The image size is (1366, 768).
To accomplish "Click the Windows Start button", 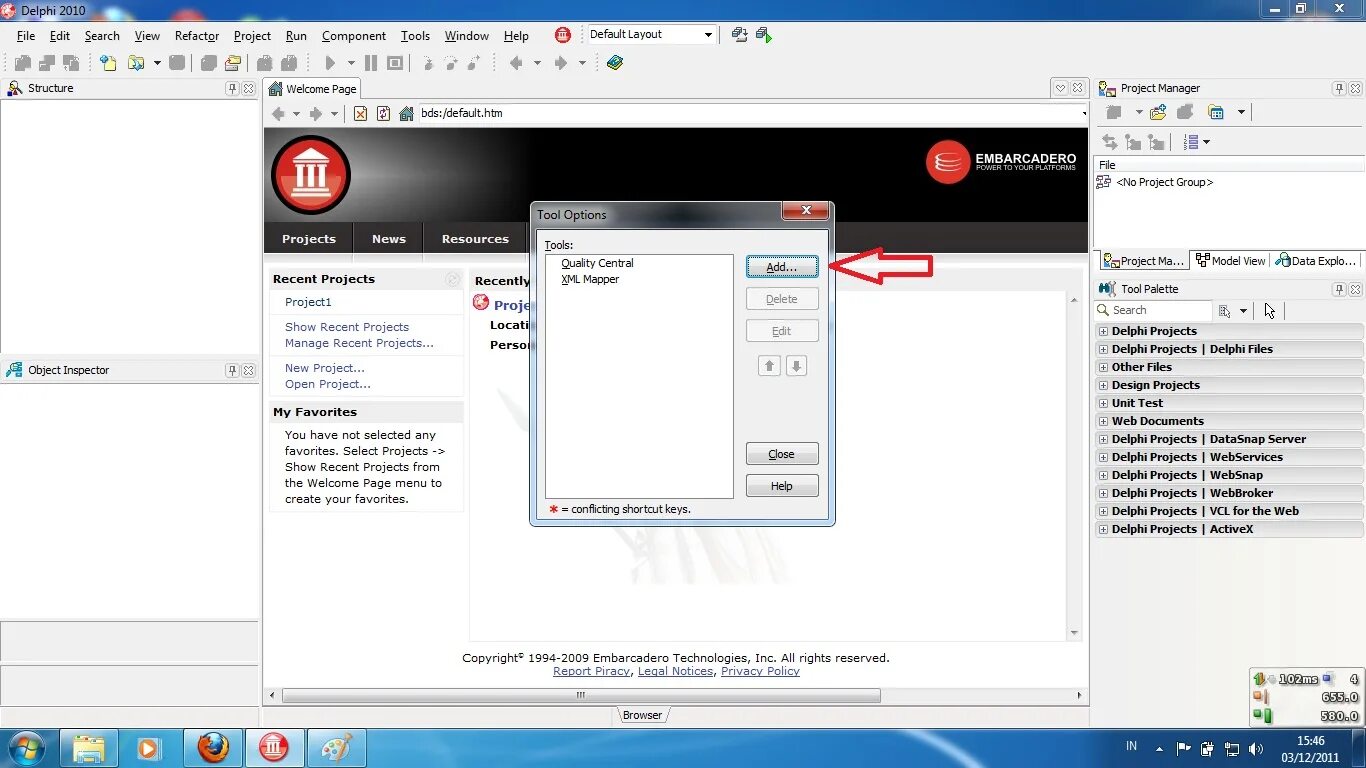I will (26, 747).
